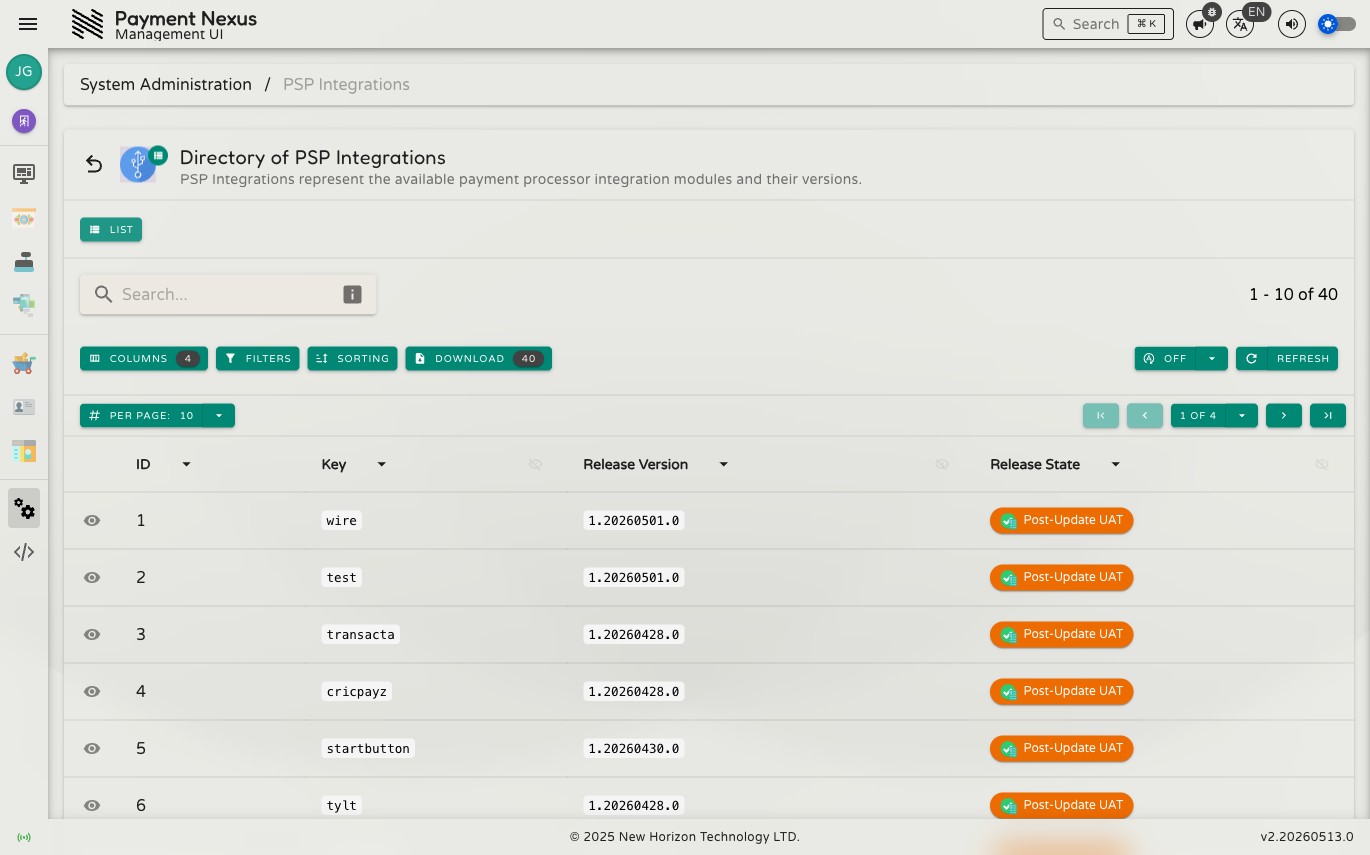Click the connection status icon in footer
This screenshot has width=1370, height=855.
pos(24,837)
